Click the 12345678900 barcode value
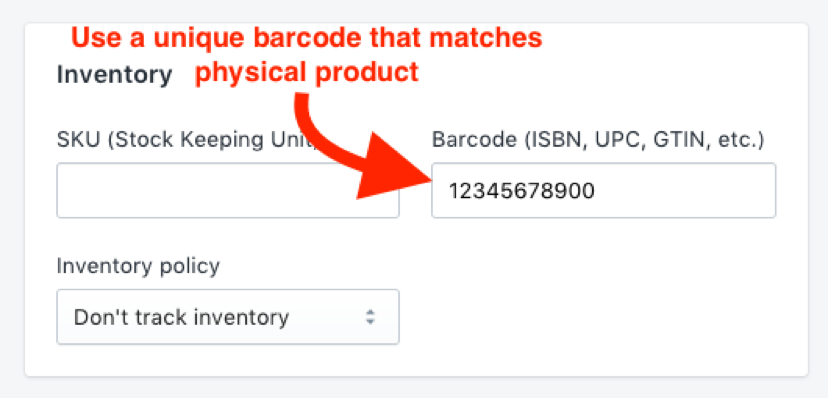The width and height of the screenshot is (828, 398). tap(522, 191)
